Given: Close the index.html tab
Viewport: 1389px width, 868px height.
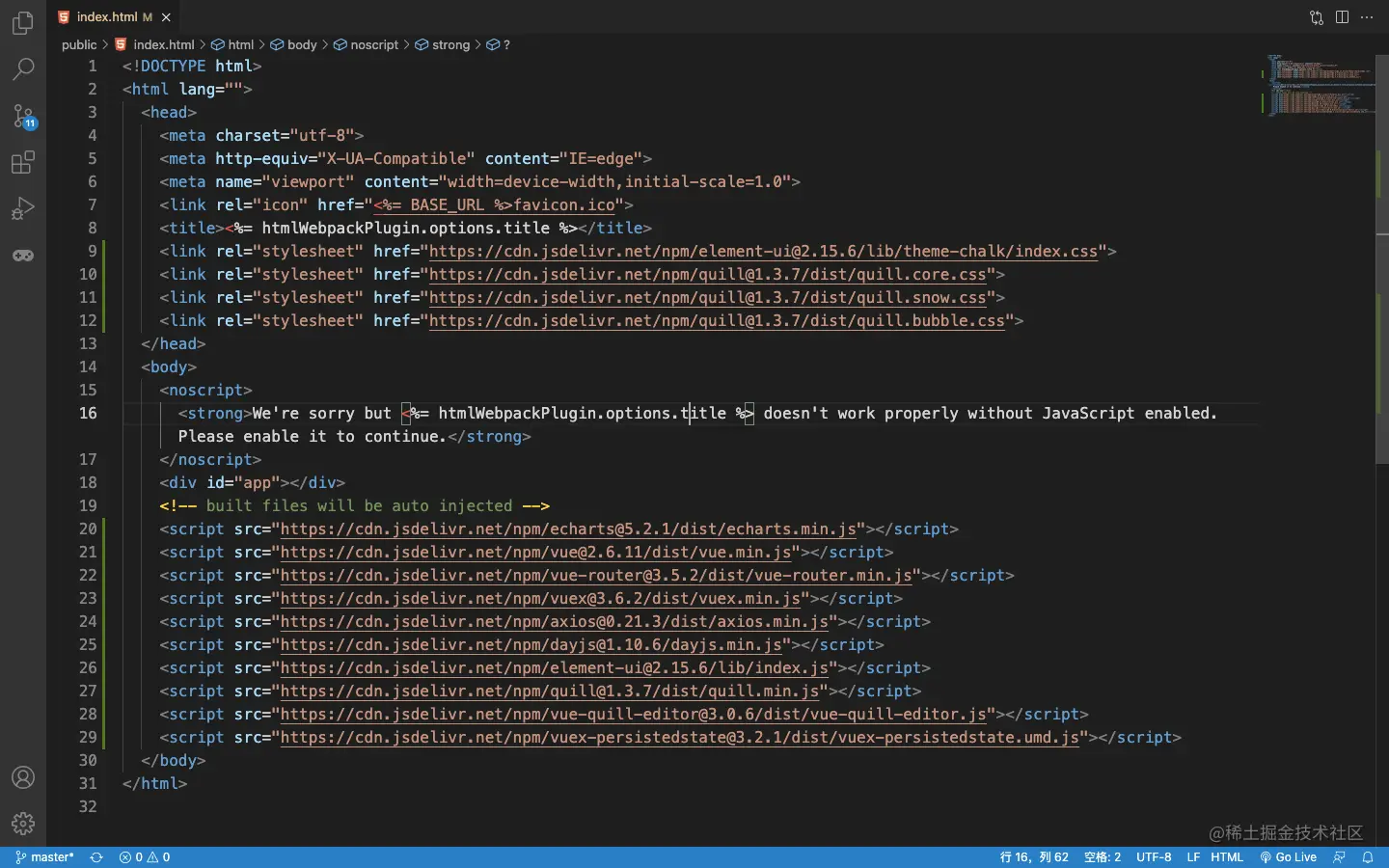Looking at the screenshot, I should click(166, 17).
